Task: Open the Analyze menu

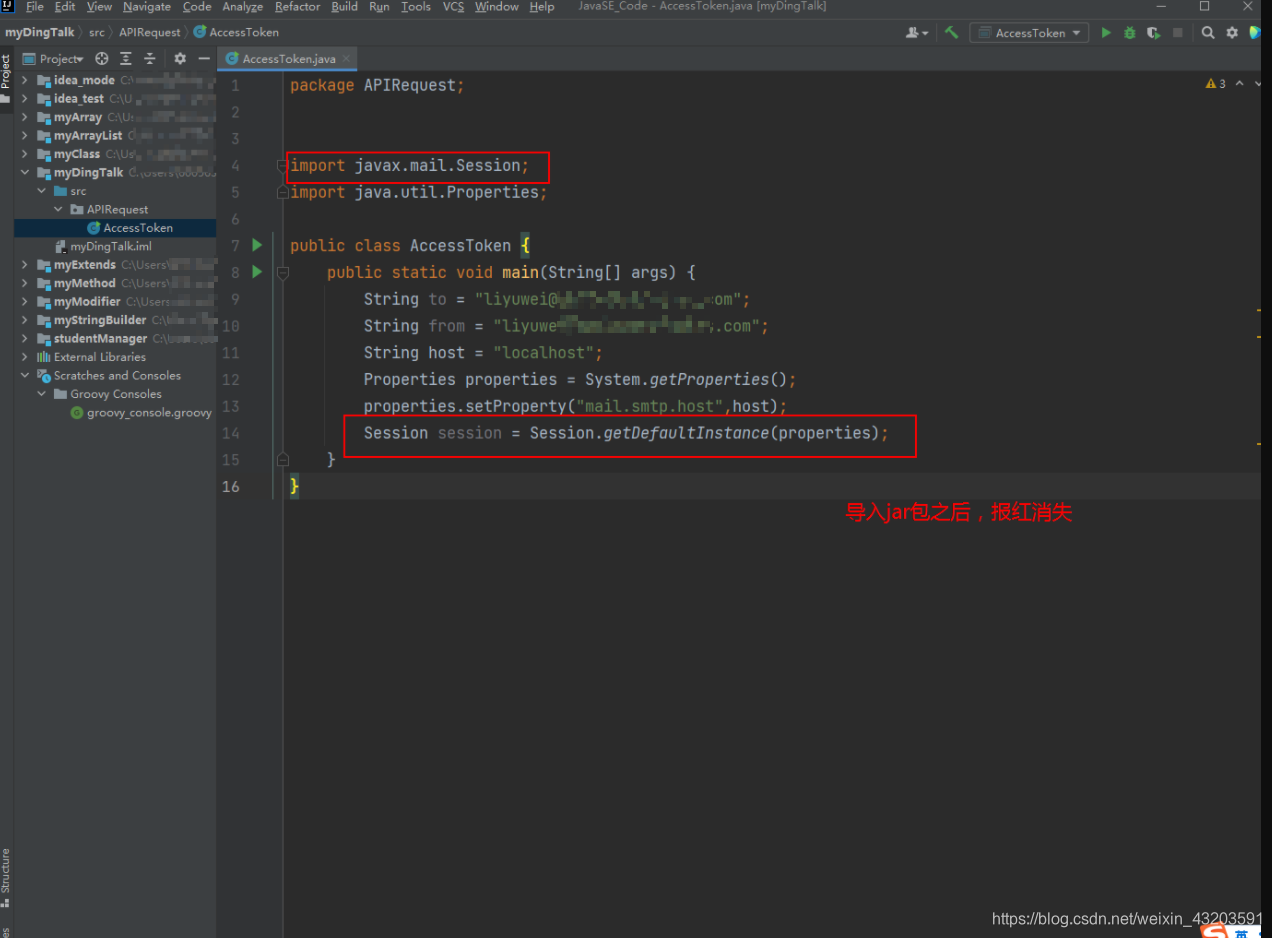Action: click(x=243, y=7)
